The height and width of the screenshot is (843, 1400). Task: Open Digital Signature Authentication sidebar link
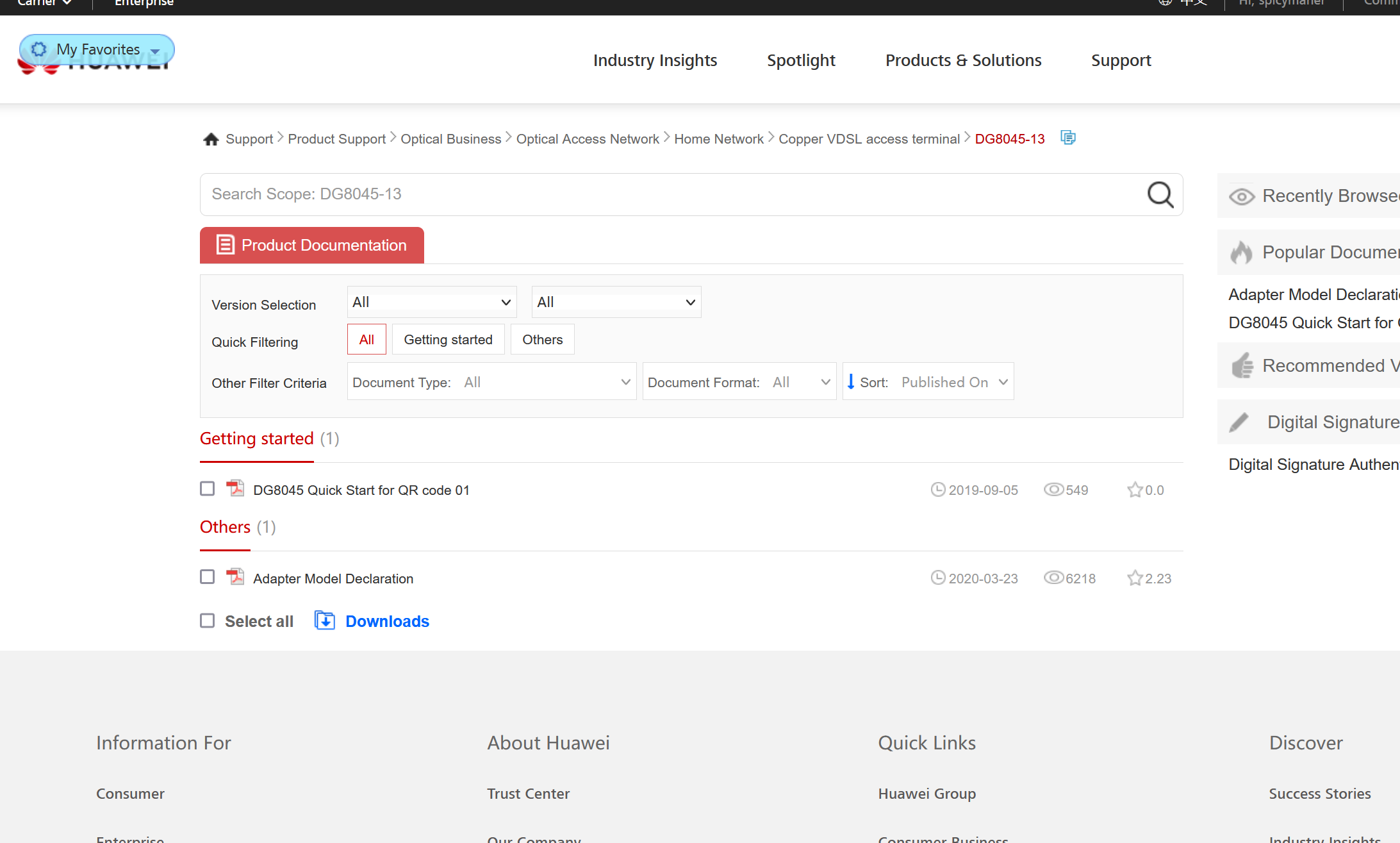(x=1314, y=464)
